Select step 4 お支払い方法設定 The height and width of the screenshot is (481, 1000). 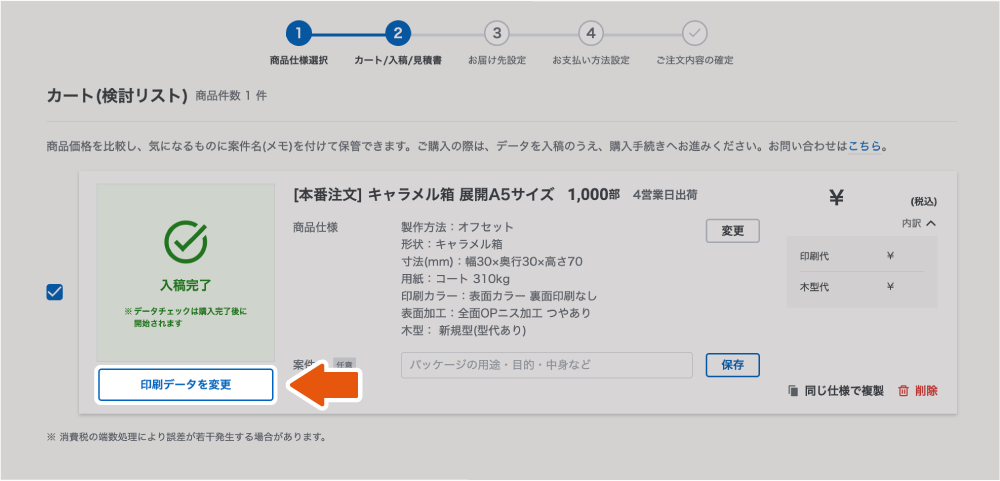click(x=591, y=34)
